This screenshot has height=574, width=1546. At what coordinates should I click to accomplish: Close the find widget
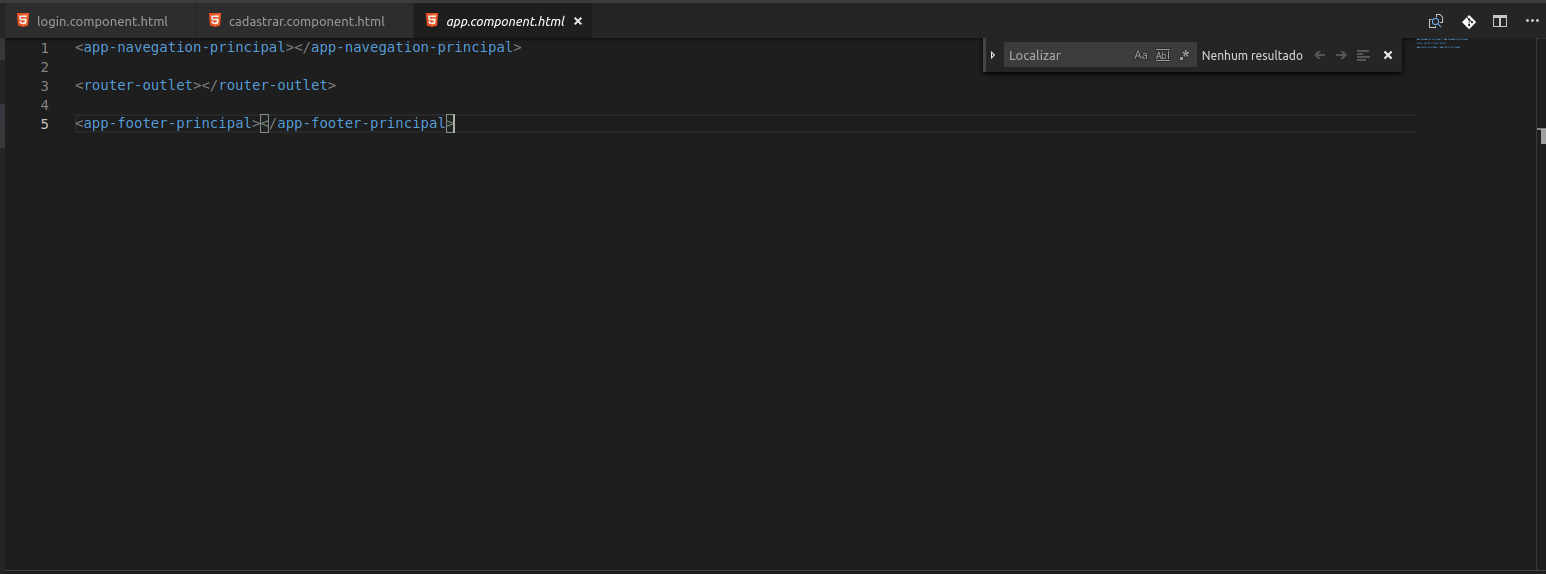[x=1388, y=55]
